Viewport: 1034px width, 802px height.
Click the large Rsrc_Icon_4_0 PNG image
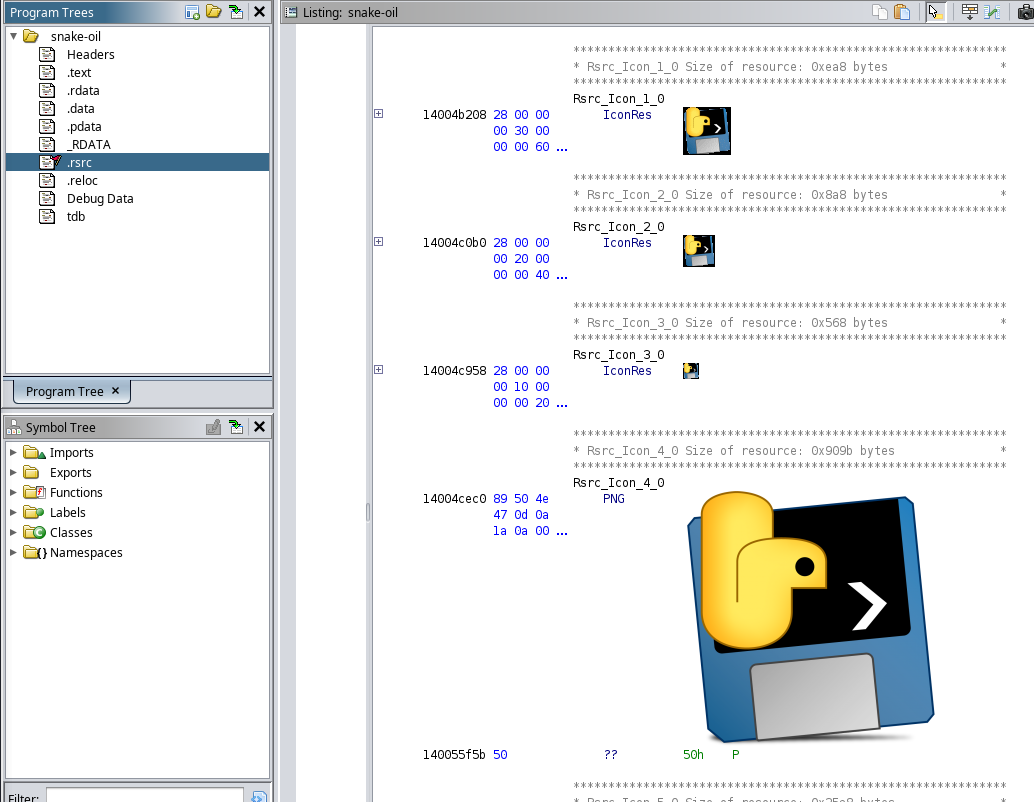point(810,617)
